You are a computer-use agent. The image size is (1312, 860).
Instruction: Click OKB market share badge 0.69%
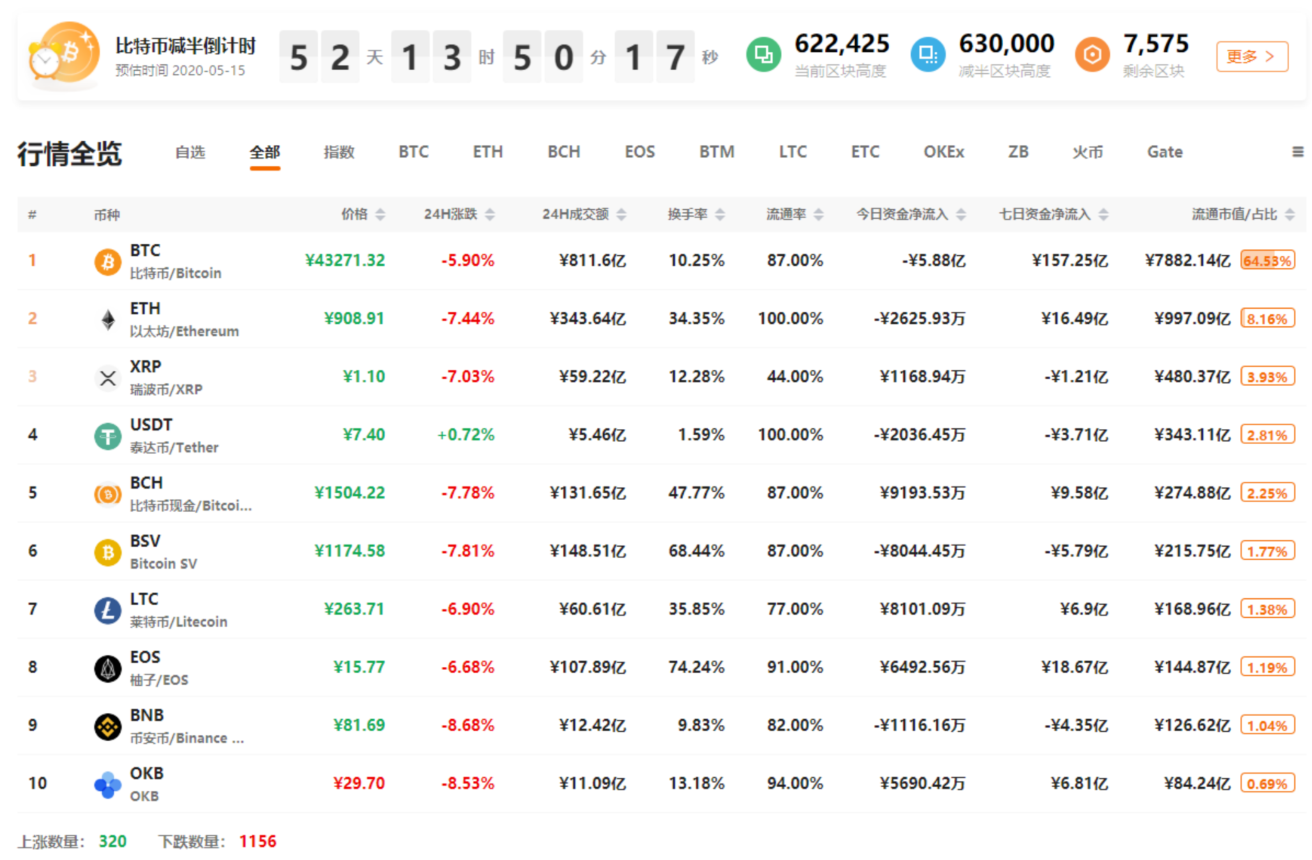(1268, 784)
